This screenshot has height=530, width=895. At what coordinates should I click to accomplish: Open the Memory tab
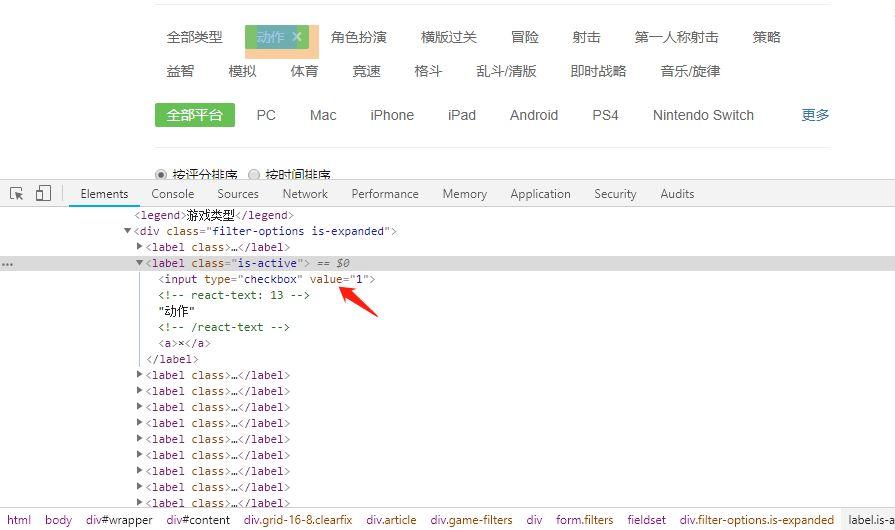tap(465, 194)
